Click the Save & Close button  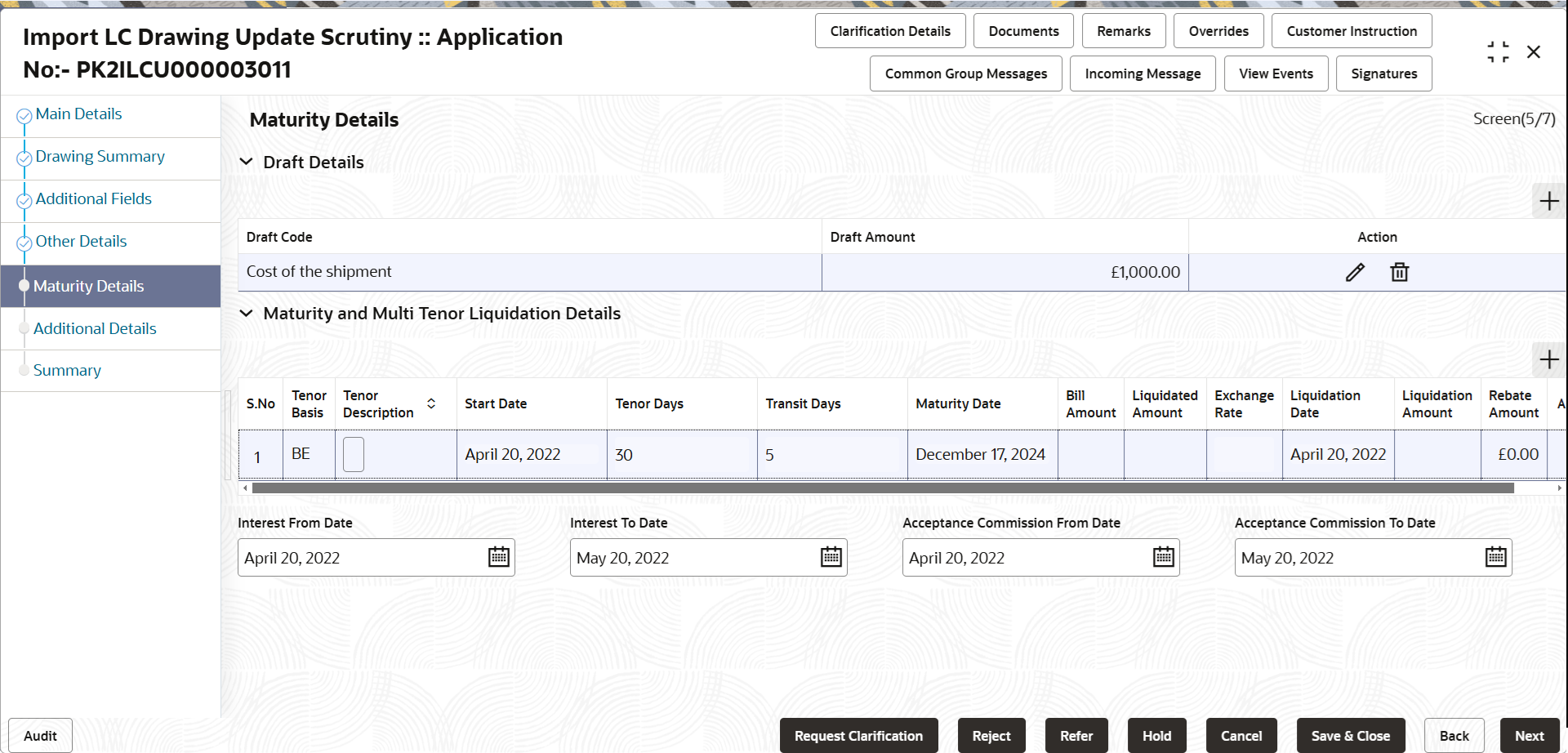[1351, 736]
